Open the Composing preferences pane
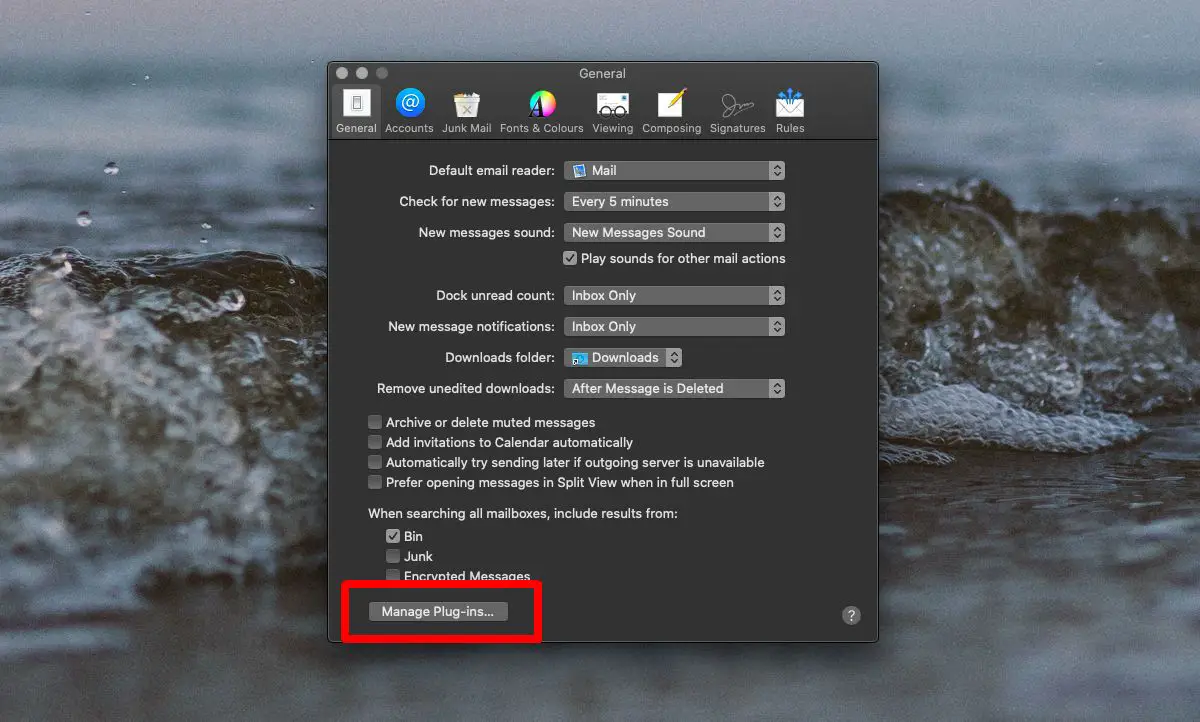Viewport: 1200px width, 722px height. click(672, 104)
